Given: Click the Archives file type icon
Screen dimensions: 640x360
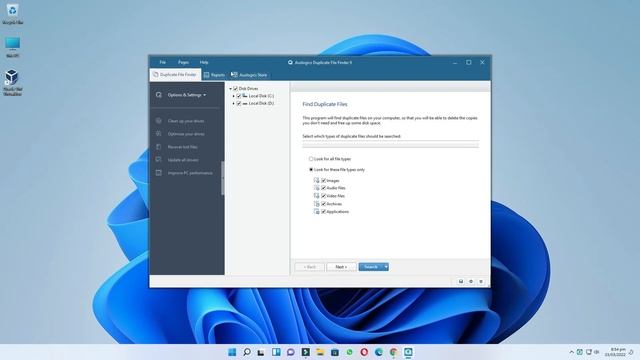Looking at the screenshot, I should coord(316,204).
